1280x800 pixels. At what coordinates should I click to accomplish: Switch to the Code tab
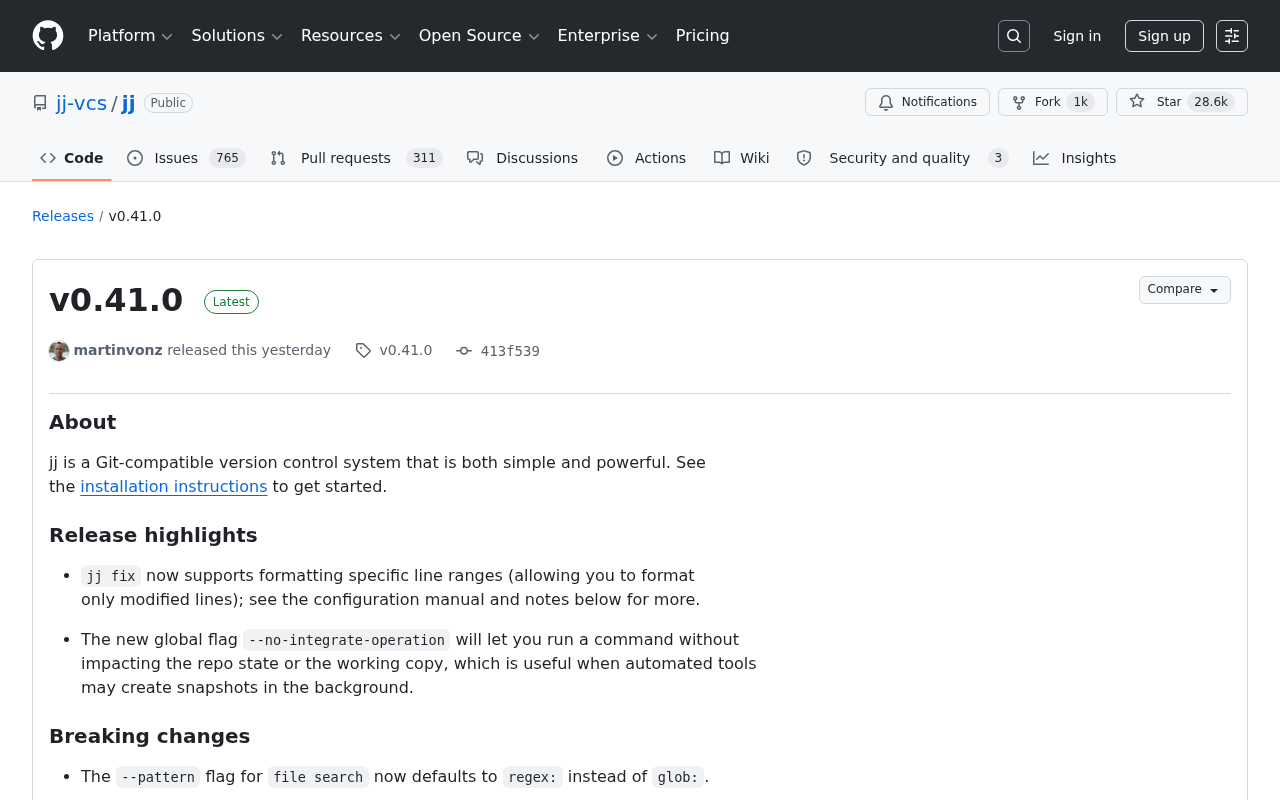click(x=72, y=158)
